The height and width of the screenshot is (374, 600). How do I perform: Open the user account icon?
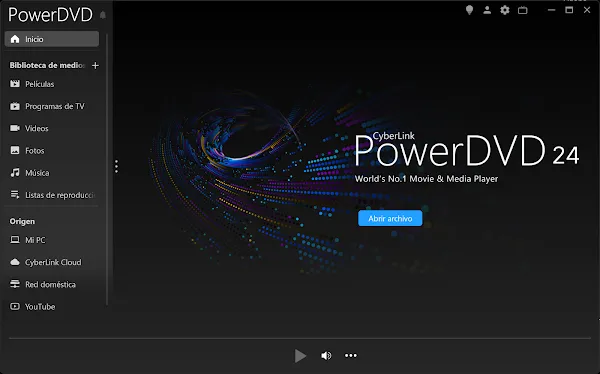coord(487,10)
